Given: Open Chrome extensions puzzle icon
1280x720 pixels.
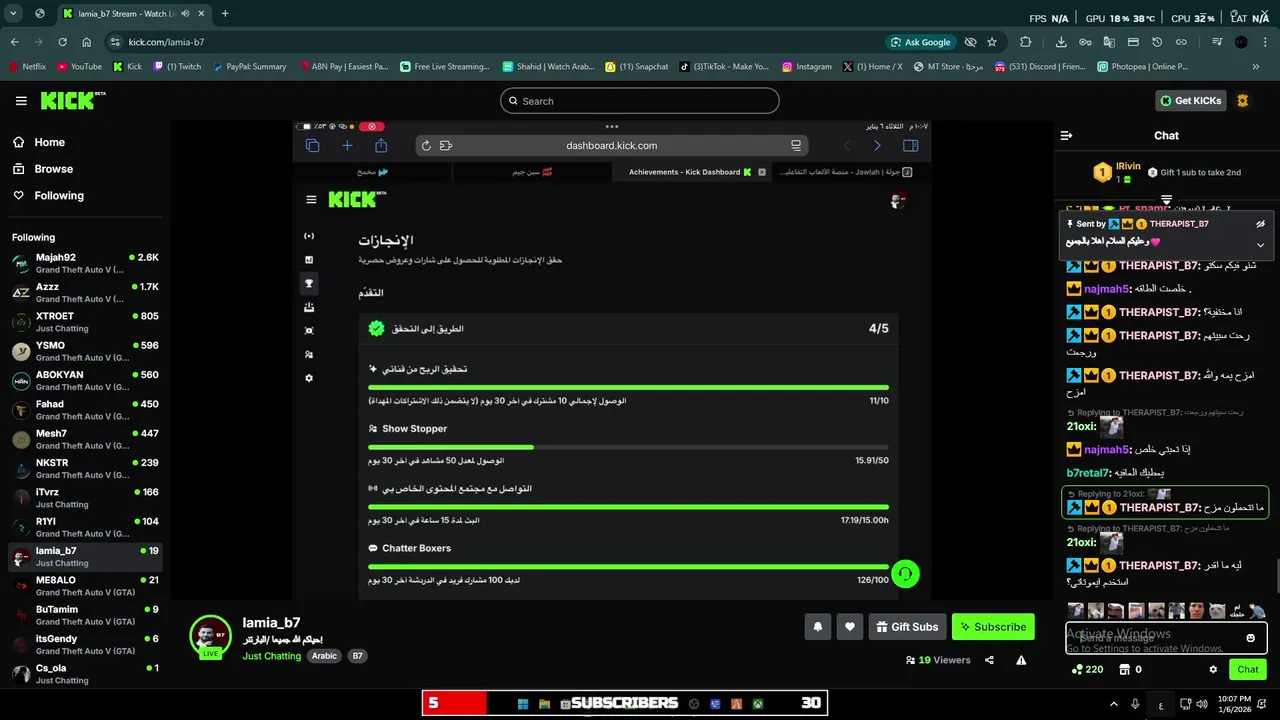Looking at the screenshot, I should (x=1025, y=42).
